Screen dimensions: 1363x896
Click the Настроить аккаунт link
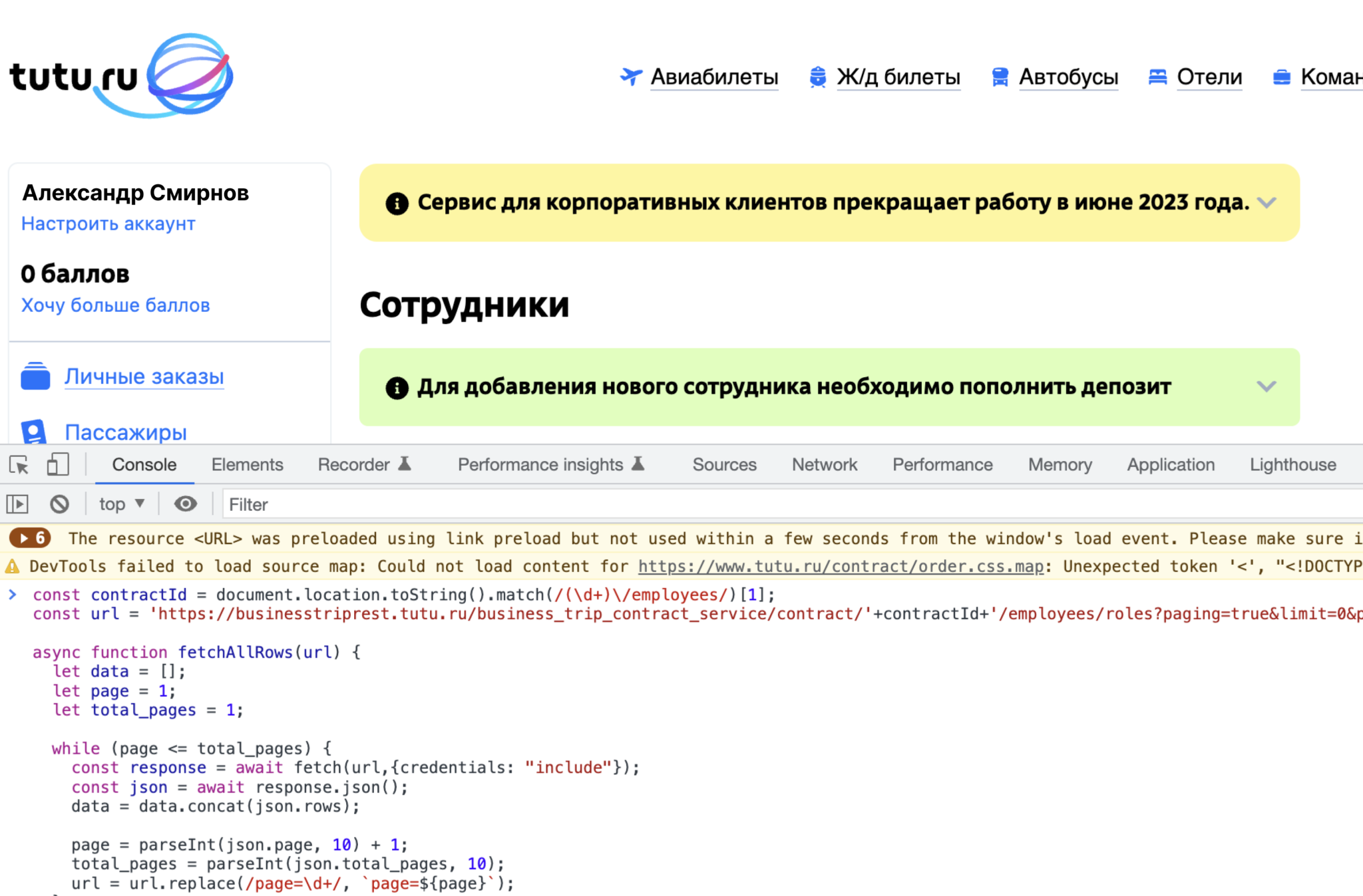click(x=108, y=224)
